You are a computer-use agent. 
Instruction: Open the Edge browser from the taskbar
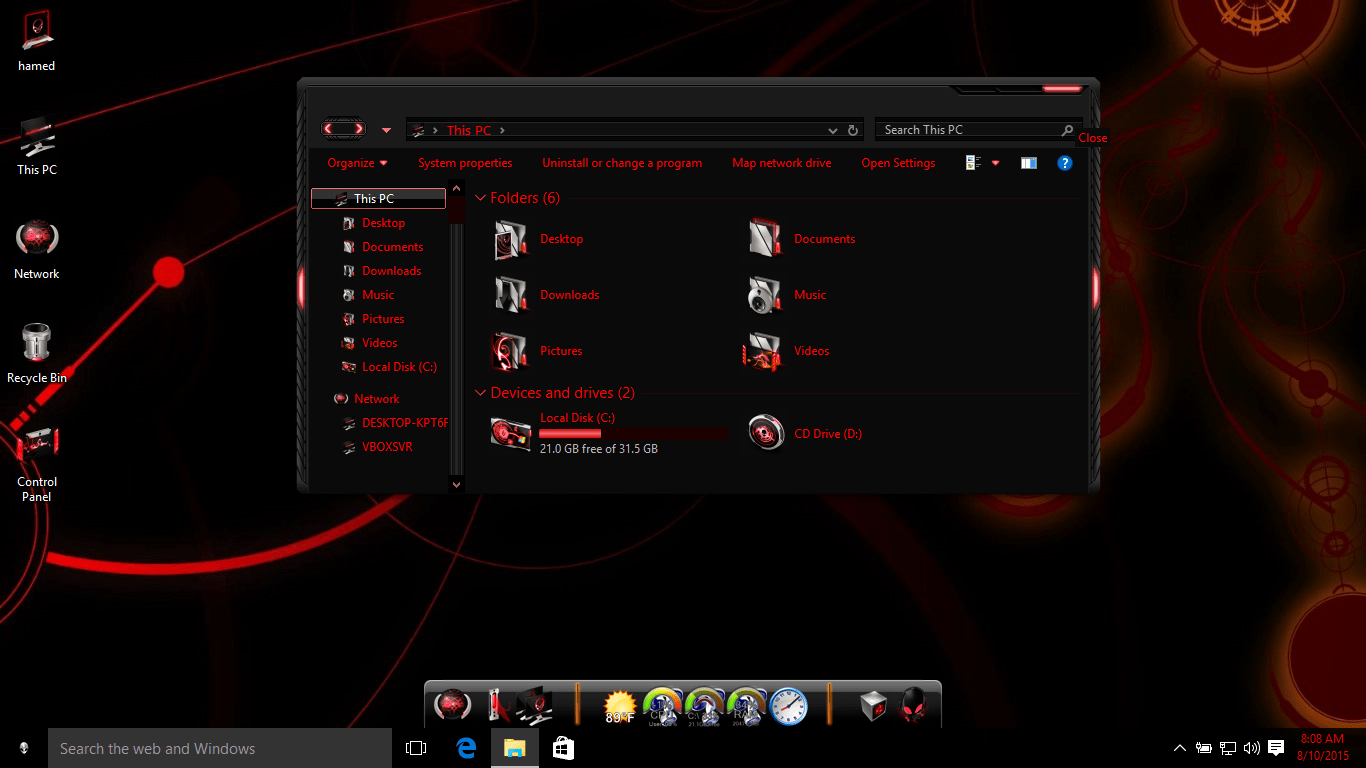tap(466, 747)
